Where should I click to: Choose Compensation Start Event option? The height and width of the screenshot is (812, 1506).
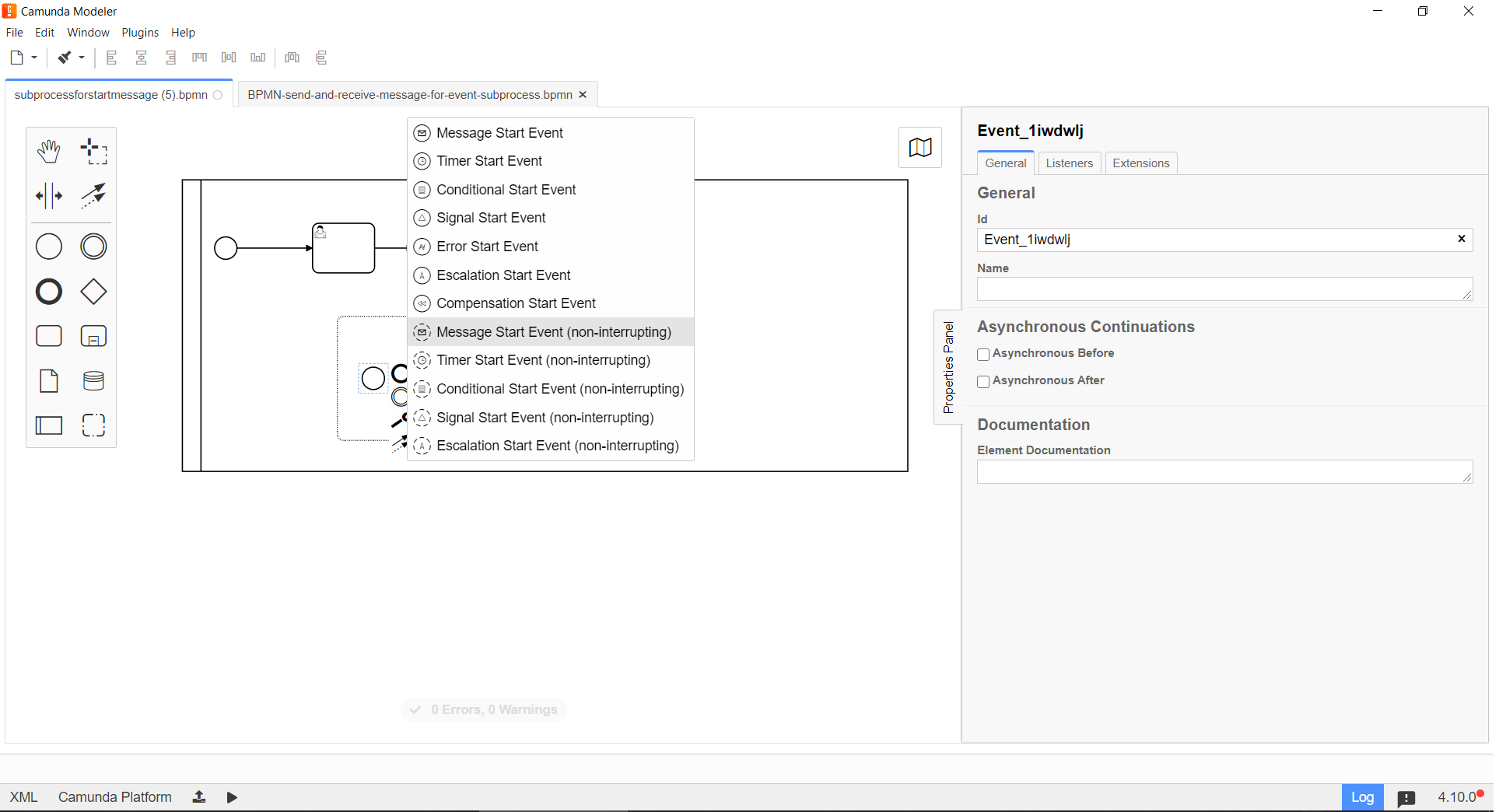551,303
